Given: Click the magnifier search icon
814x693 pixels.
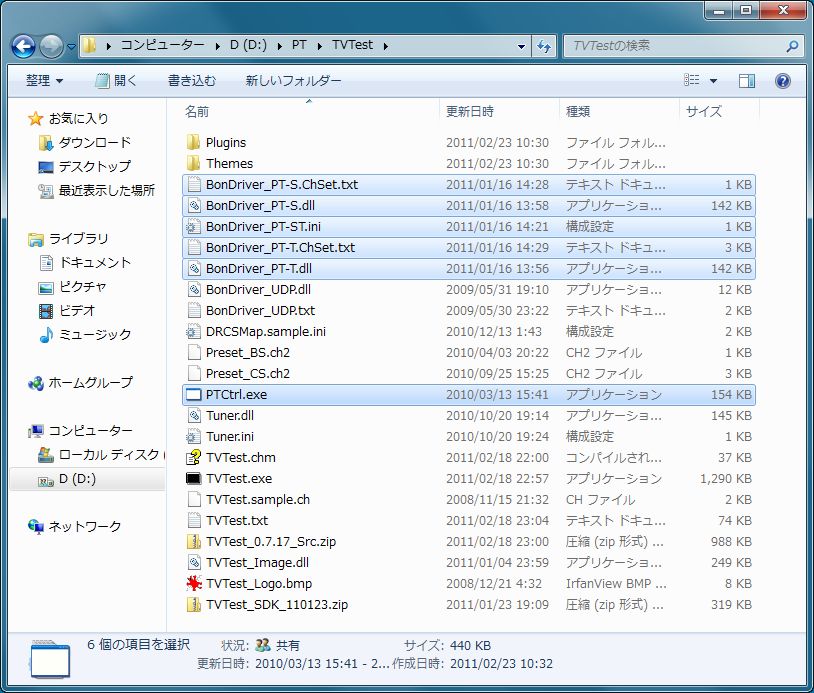Looking at the screenshot, I should point(792,46).
